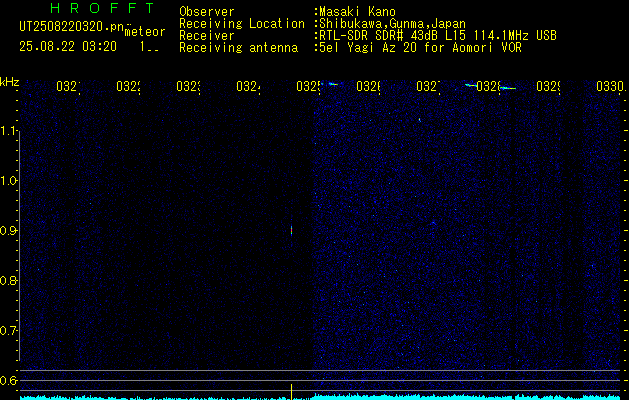The width and height of the screenshot is (629, 400).
Task: Click 5el Yagi Az 20 antenna text
Action: pos(420,48)
